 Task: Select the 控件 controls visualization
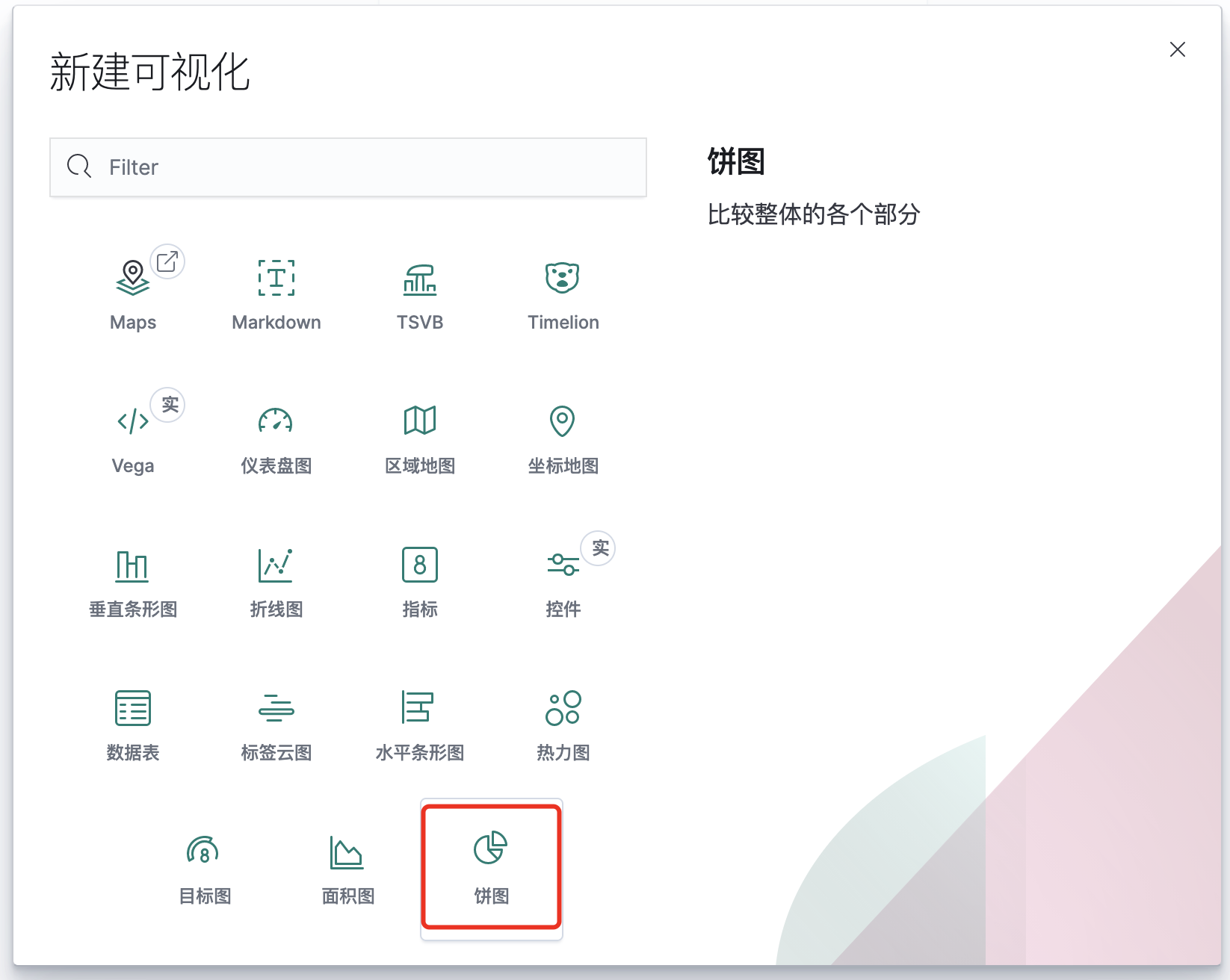(563, 581)
